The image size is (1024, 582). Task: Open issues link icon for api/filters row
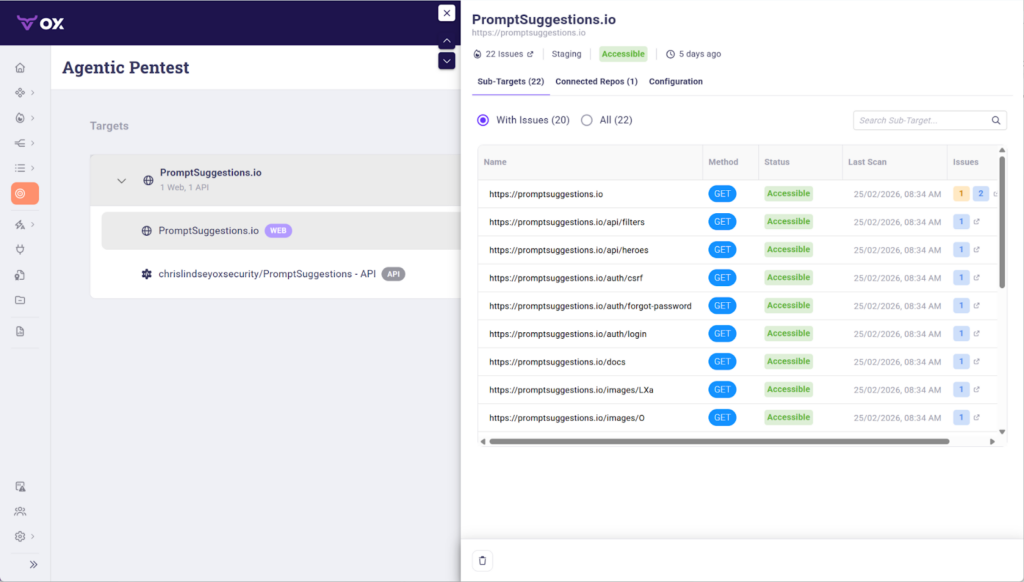pyautogui.click(x=977, y=221)
